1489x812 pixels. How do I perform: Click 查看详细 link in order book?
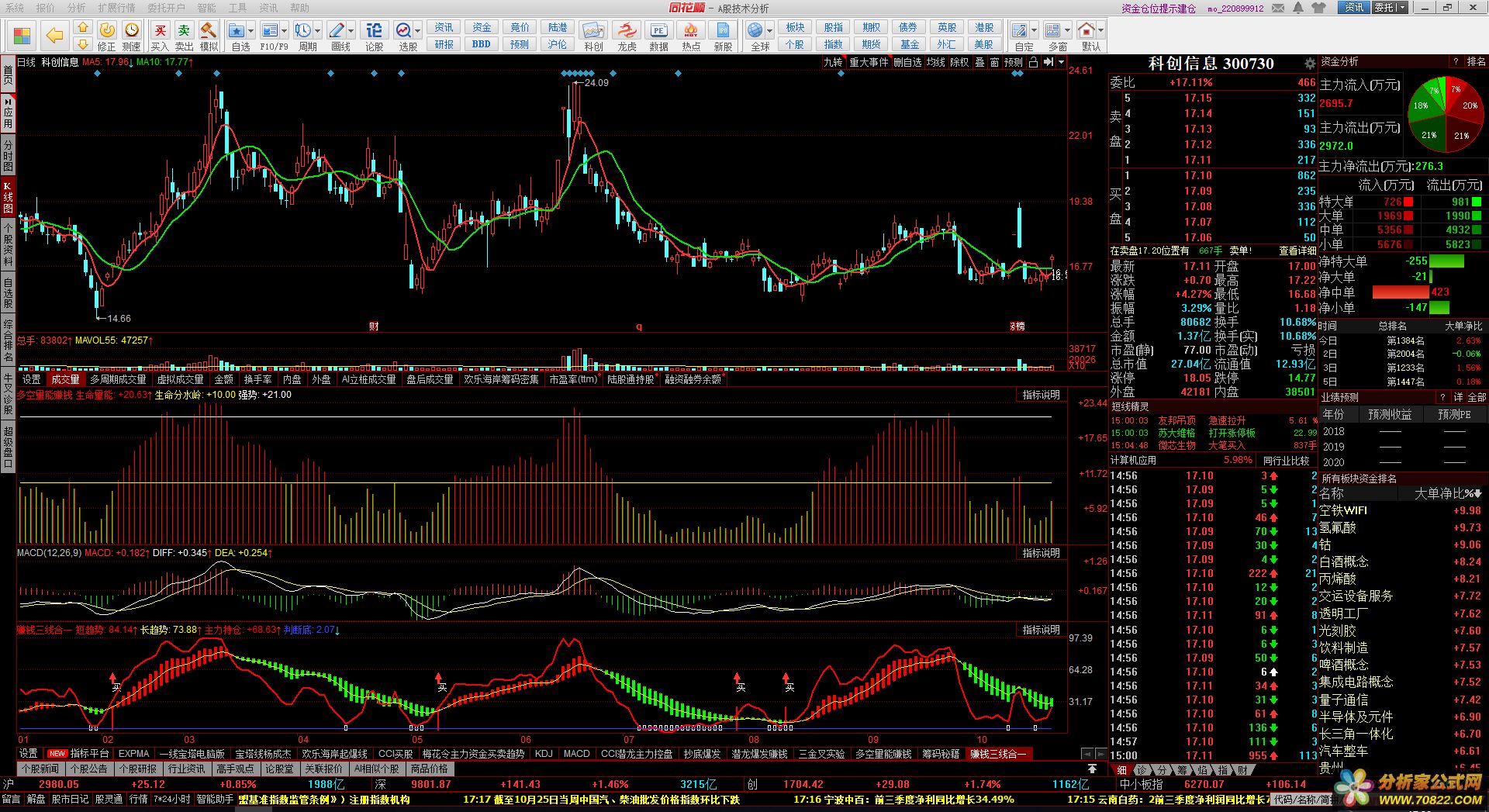tap(1297, 251)
